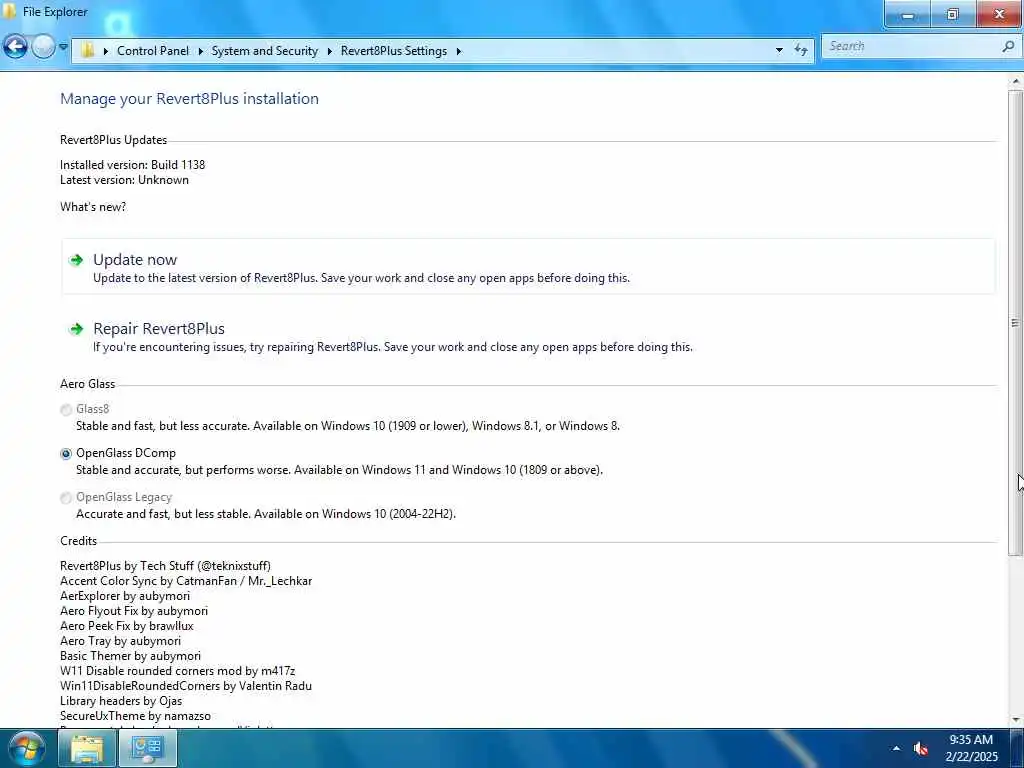Open the recent pages dropdown arrow

tap(63, 47)
